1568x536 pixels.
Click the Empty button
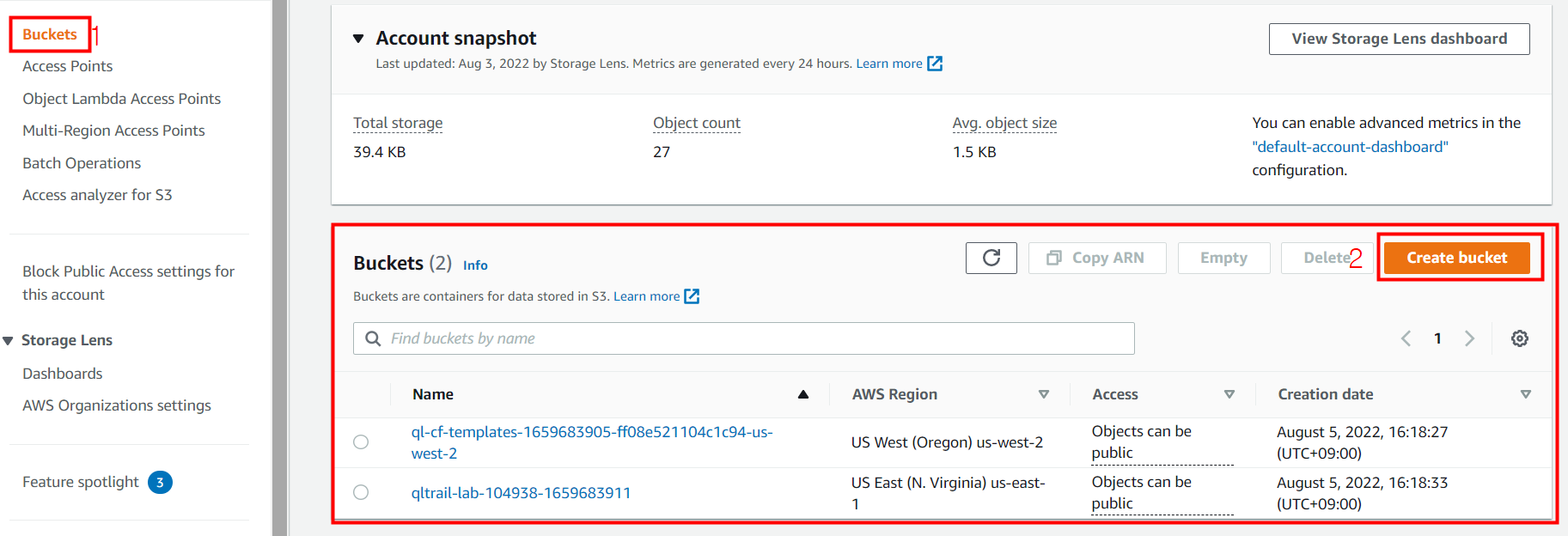coord(1223,258)
